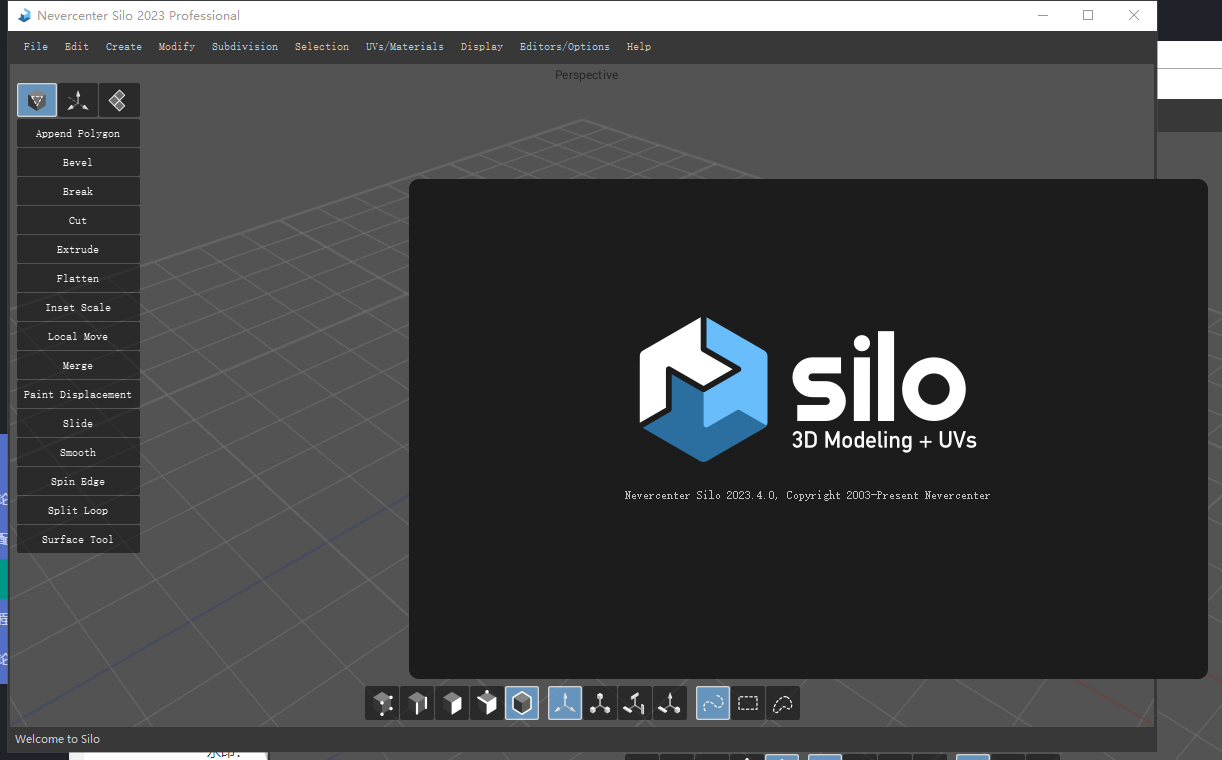The image size is (1222, 760).
Task: Click the Break button
Action: [78, 192]
